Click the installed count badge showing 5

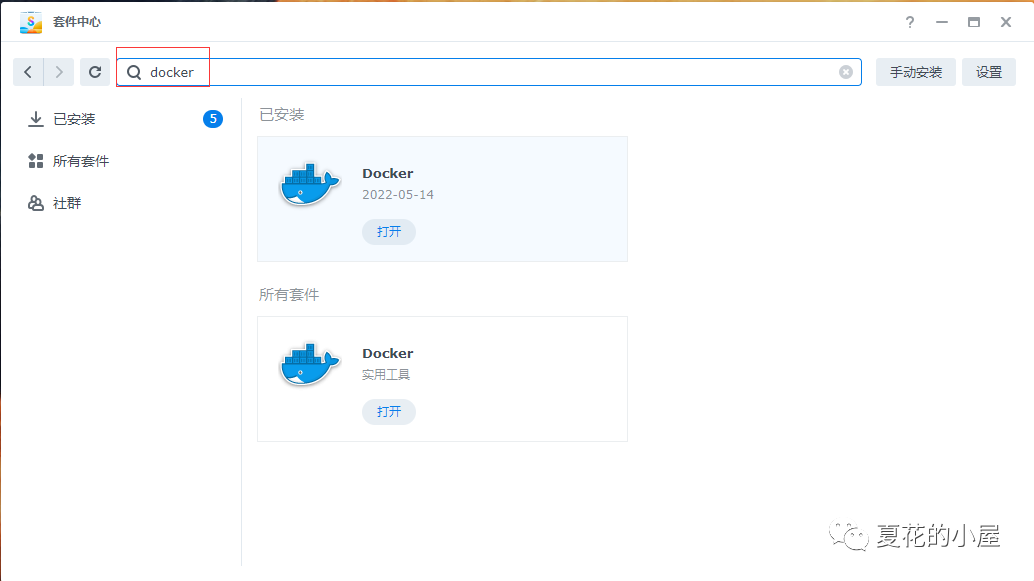click(212, 119)
